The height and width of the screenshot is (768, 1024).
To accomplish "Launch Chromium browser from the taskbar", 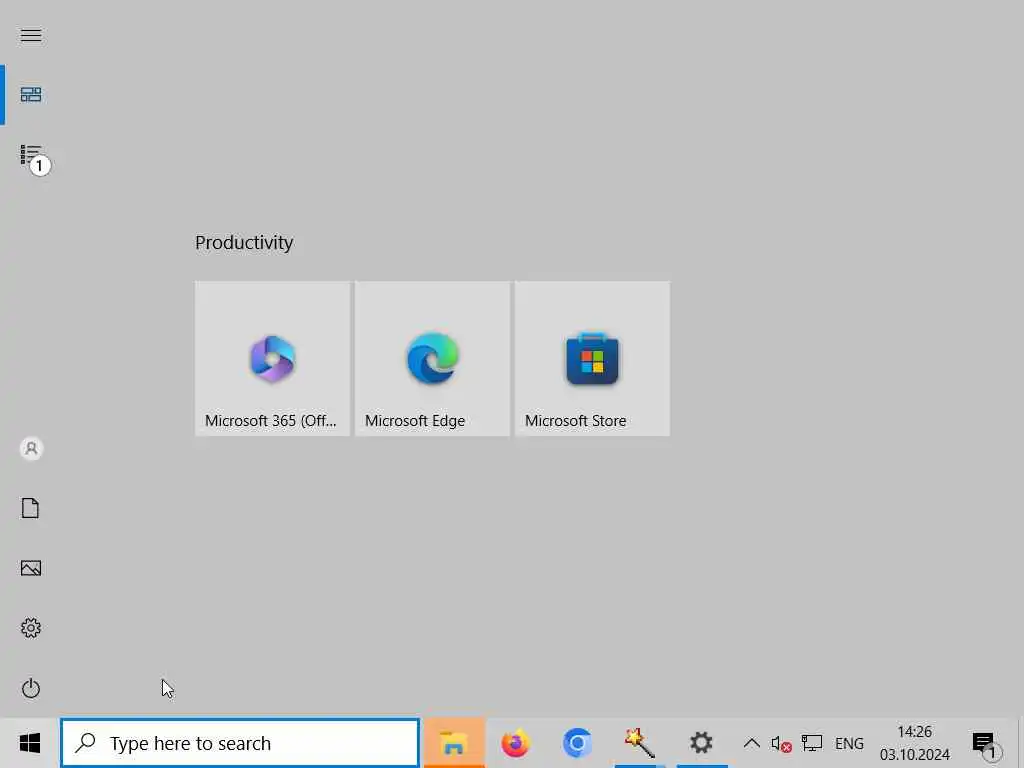I will (x=577, y=743).
